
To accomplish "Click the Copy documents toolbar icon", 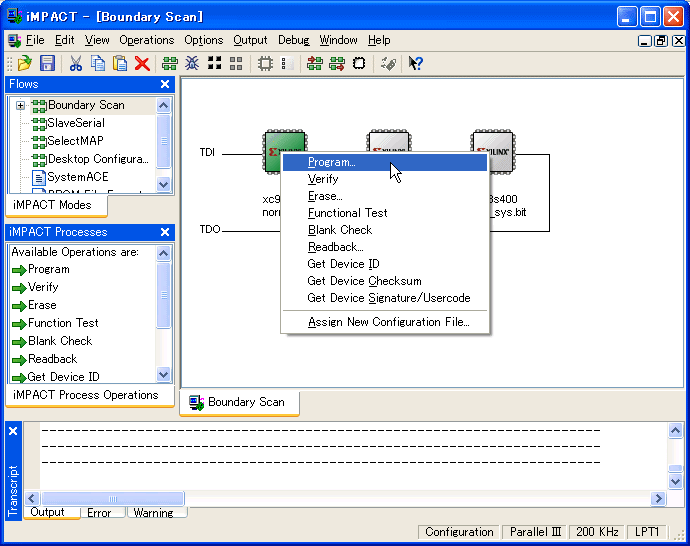I will pyautogui.click(x=98, y=63).
